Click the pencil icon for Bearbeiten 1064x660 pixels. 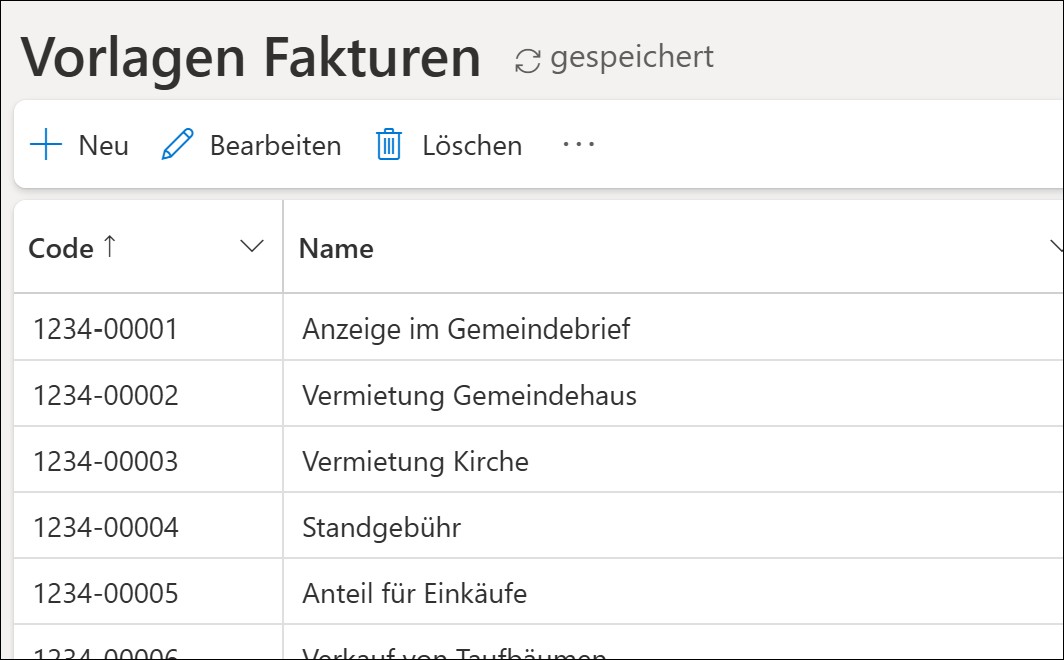(177, 145)
